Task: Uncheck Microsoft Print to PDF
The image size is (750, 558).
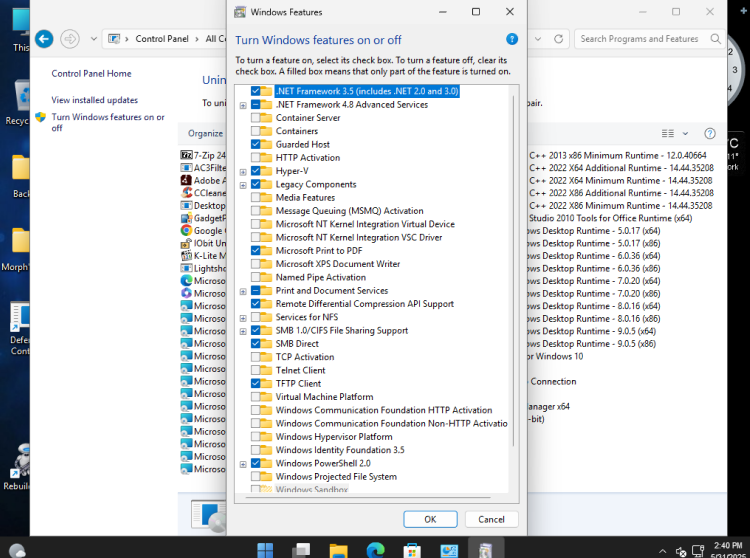Action: point(255,251)
